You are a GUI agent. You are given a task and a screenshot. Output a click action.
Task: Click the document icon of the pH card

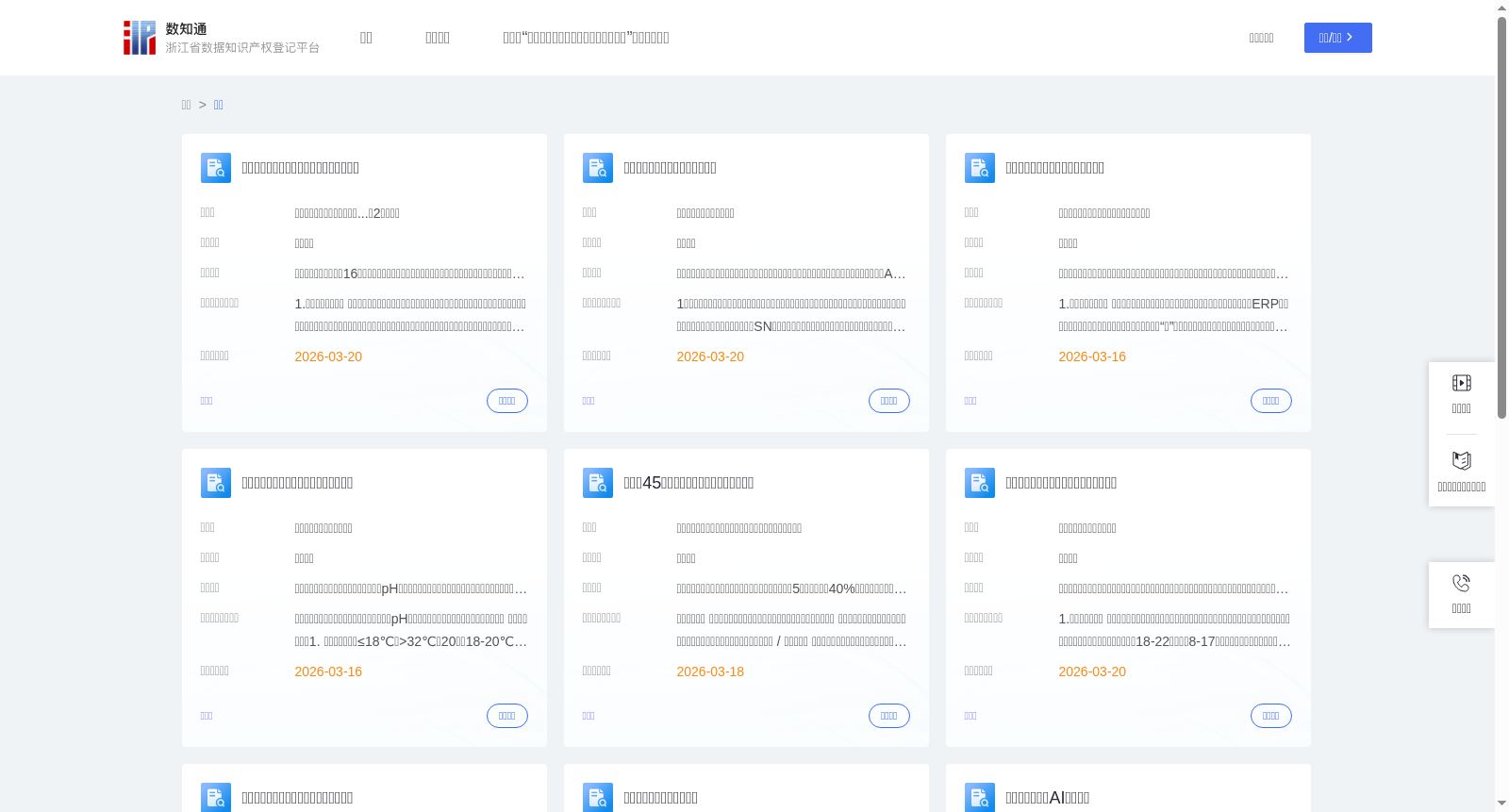click(216, 483)
